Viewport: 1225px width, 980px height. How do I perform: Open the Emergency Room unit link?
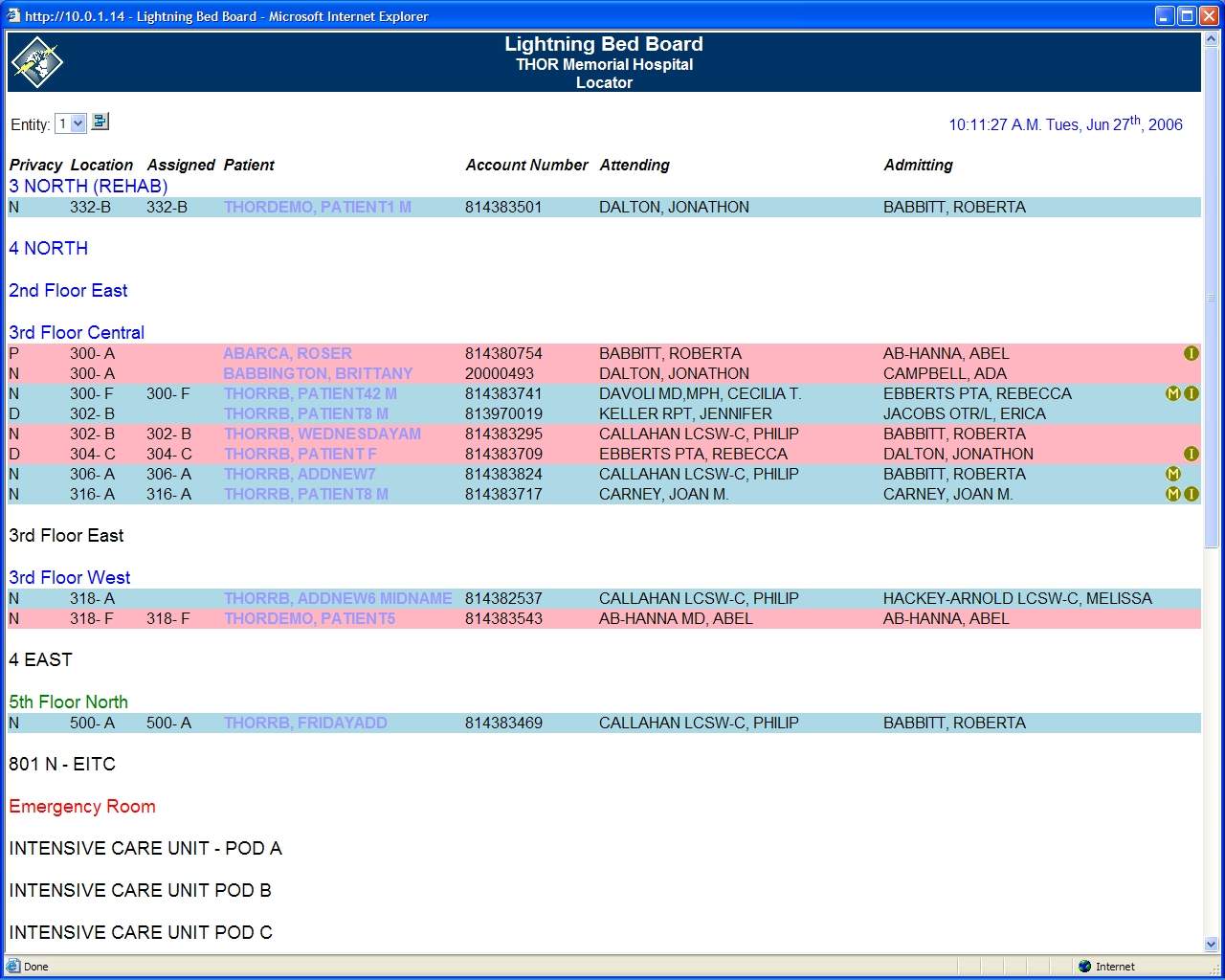coord(82,806)
